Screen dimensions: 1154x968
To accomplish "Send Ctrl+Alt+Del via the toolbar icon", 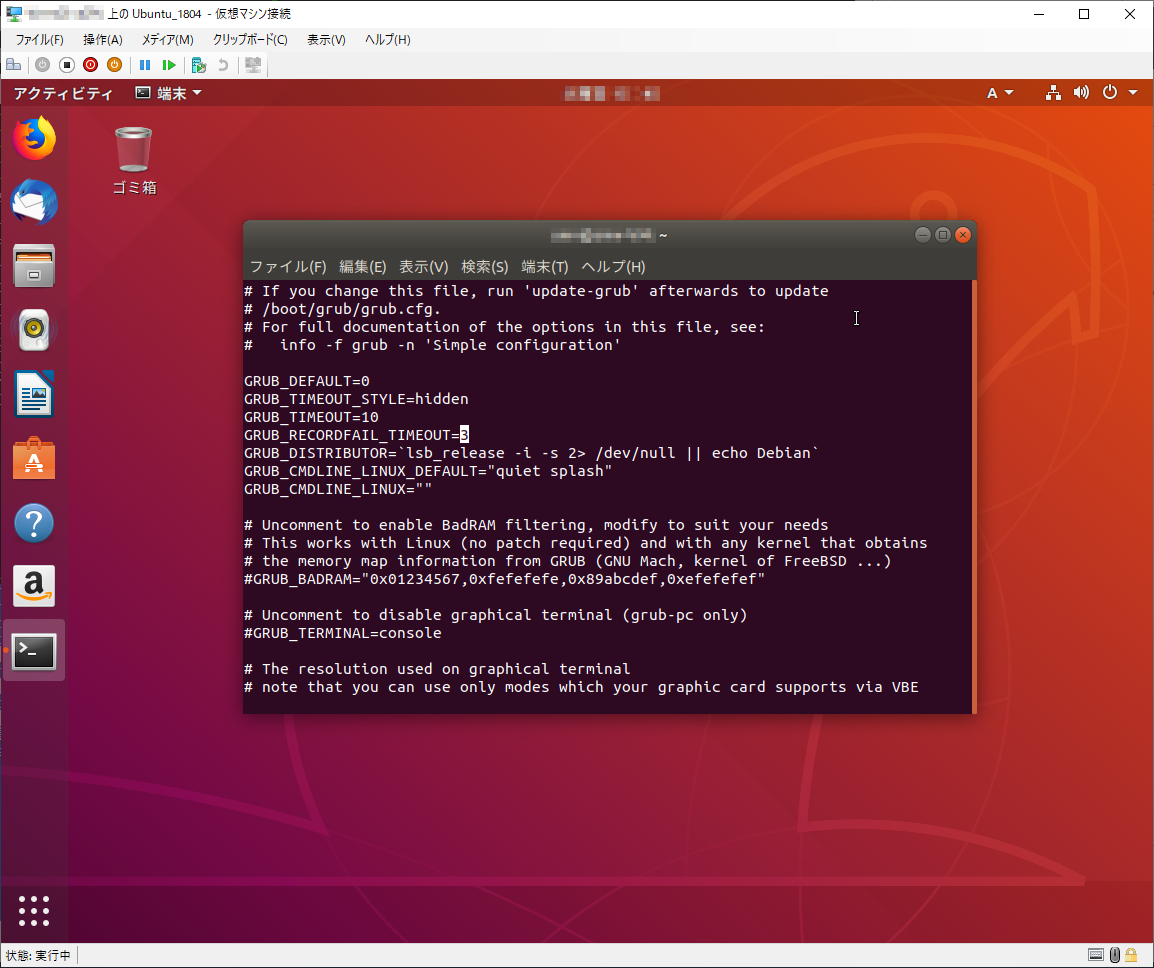I will [13, 64].
